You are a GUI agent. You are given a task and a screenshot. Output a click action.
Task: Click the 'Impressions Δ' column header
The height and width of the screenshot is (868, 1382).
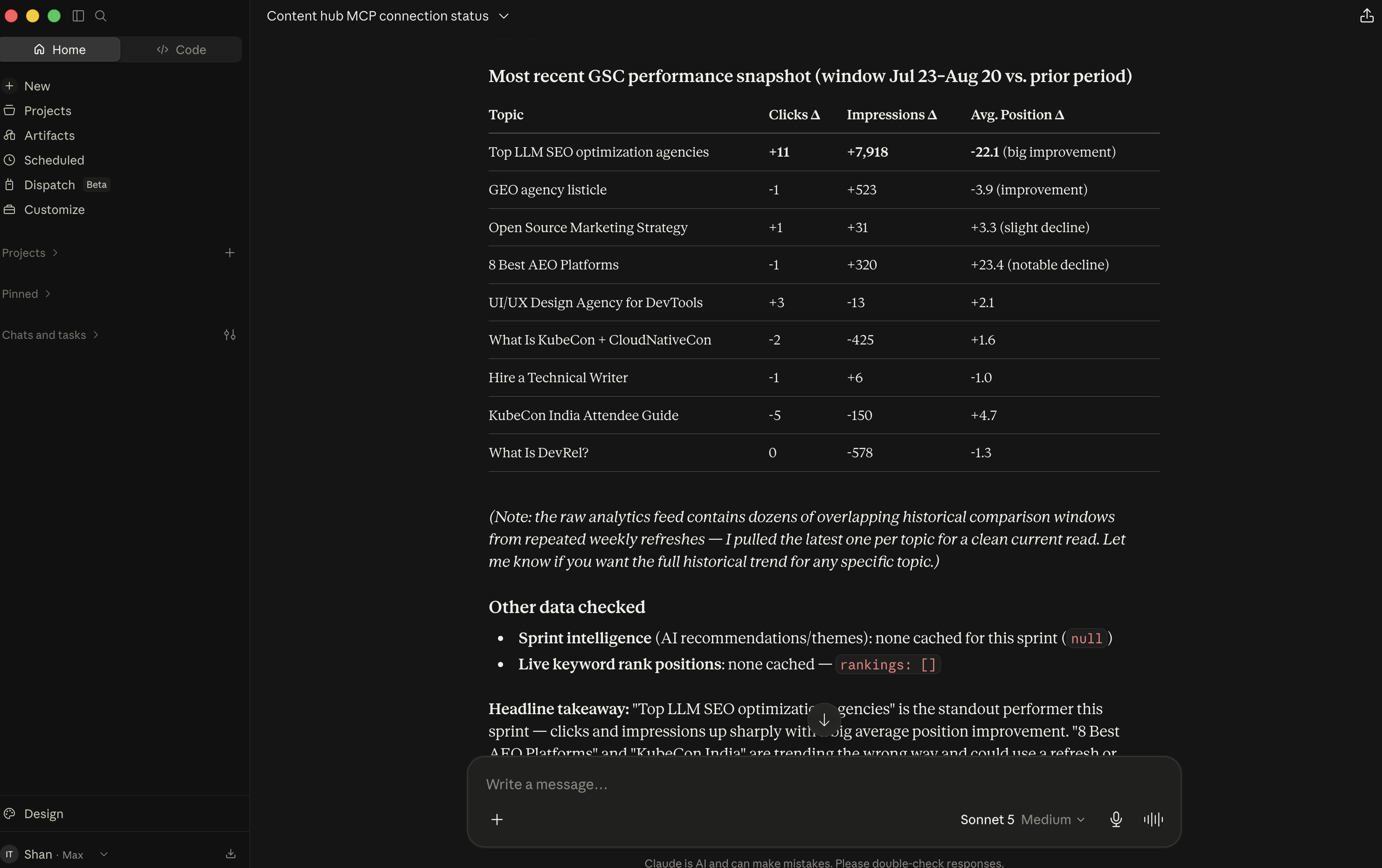pos(891,115)
